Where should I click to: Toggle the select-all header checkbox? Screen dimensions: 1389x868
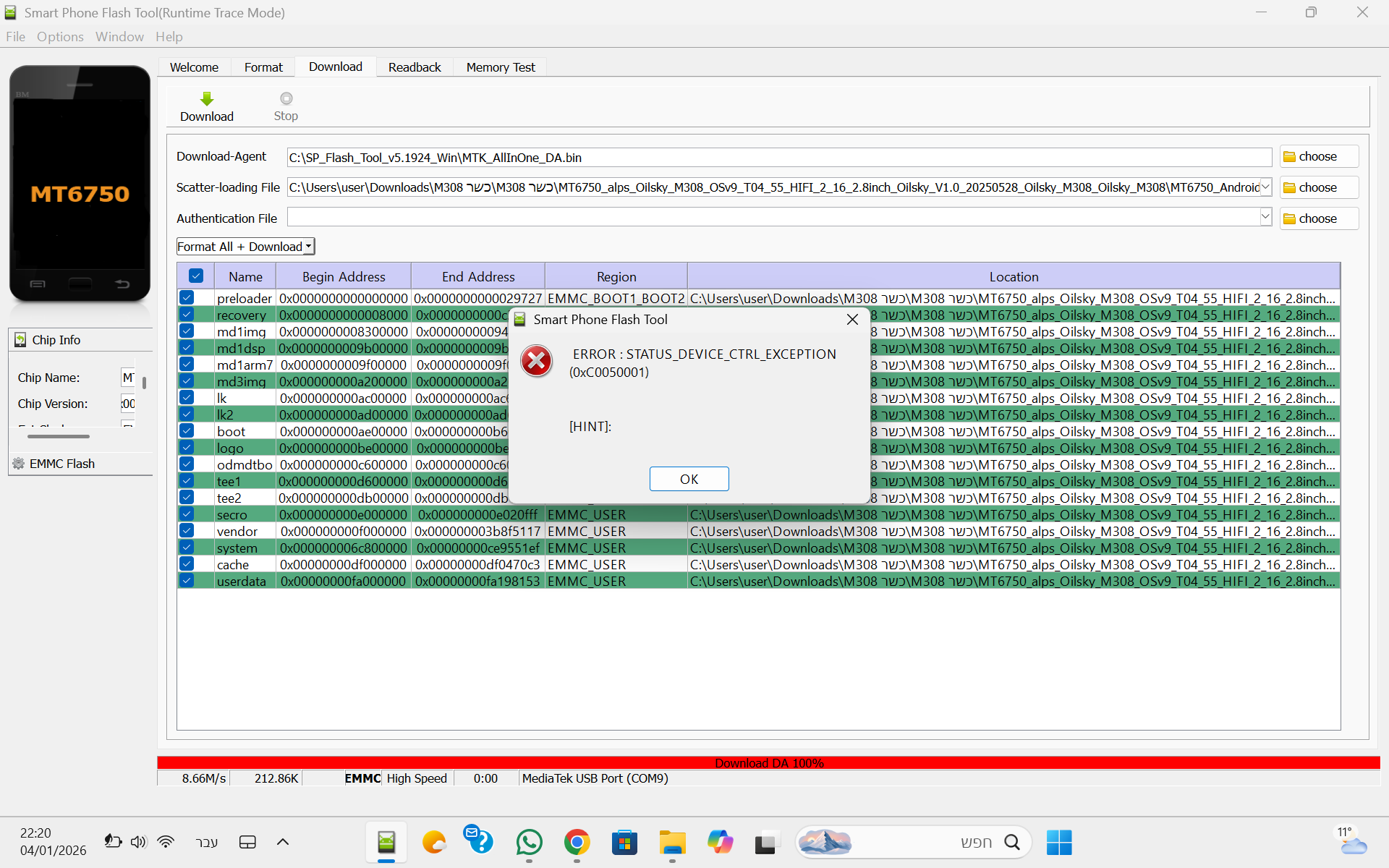coord(195,276)
